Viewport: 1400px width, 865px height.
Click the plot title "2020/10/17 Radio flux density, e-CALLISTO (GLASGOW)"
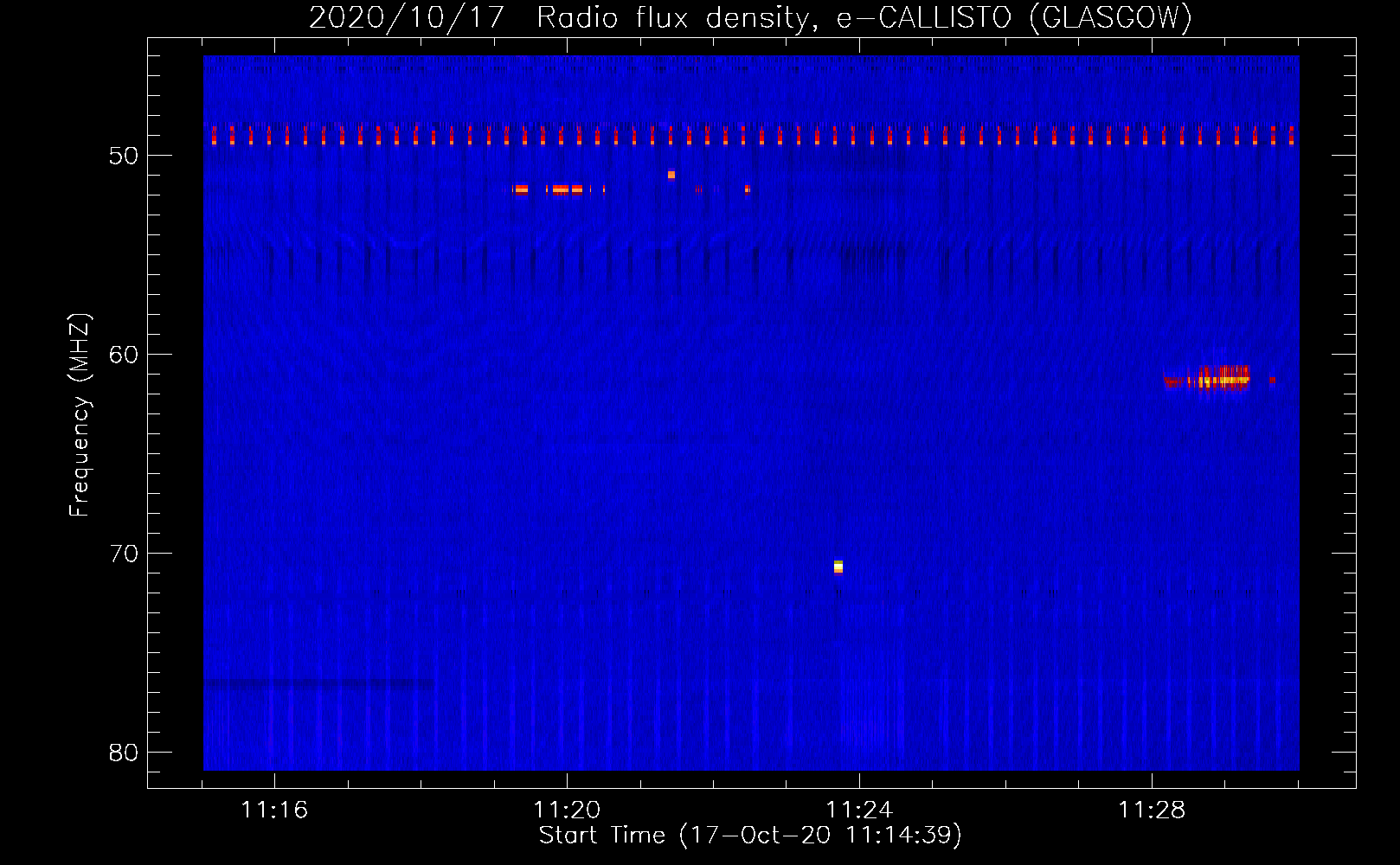(750, 17)
